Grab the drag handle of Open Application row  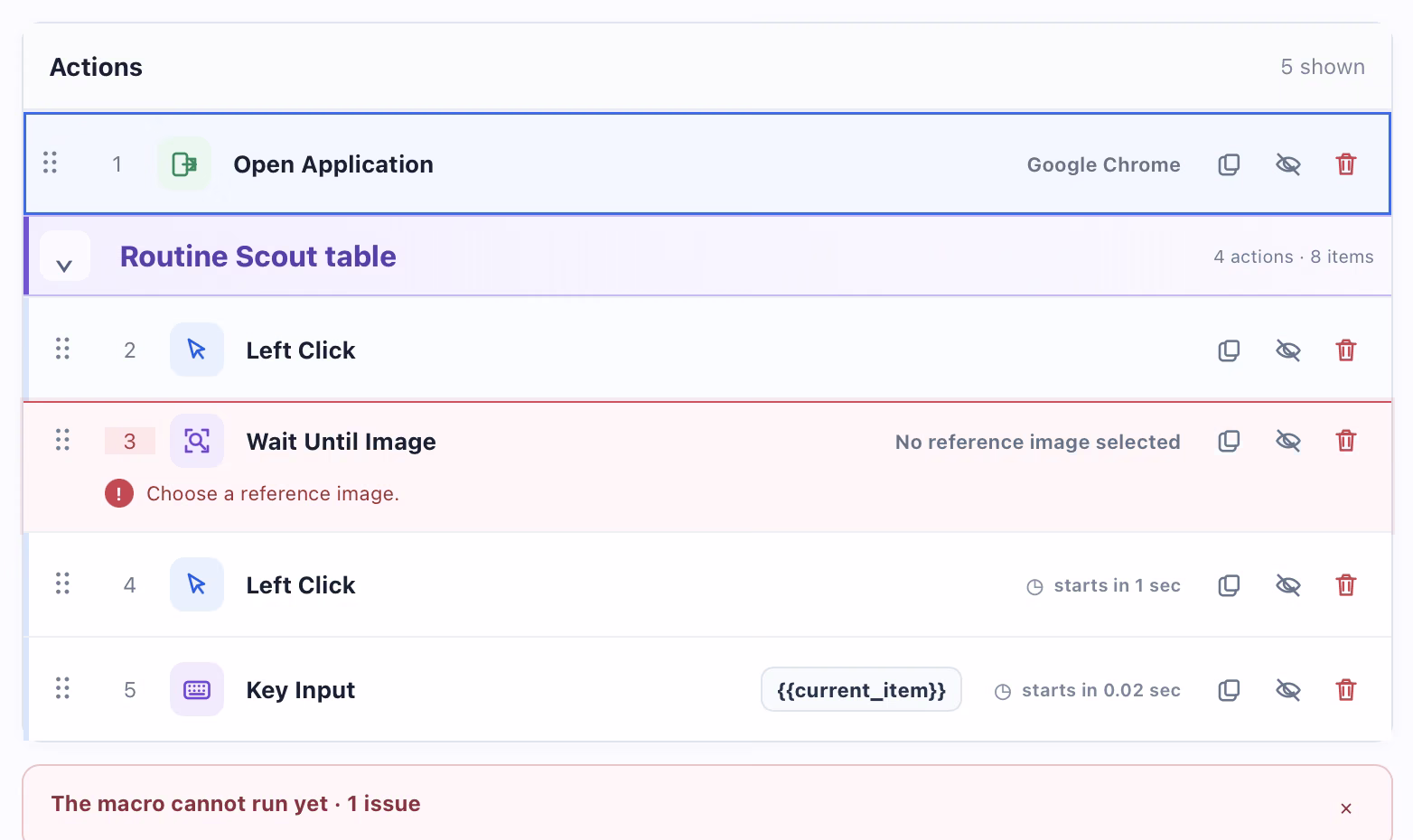pyautogui.click(x=51, y=163)
